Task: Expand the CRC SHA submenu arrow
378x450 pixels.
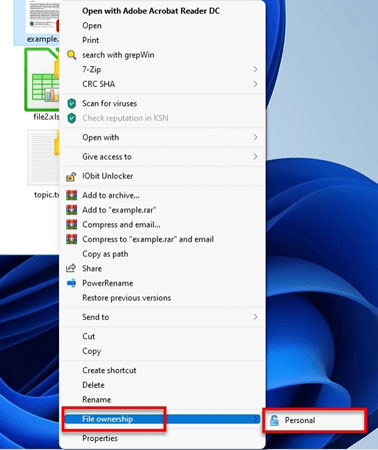Action: coord(255,84)
